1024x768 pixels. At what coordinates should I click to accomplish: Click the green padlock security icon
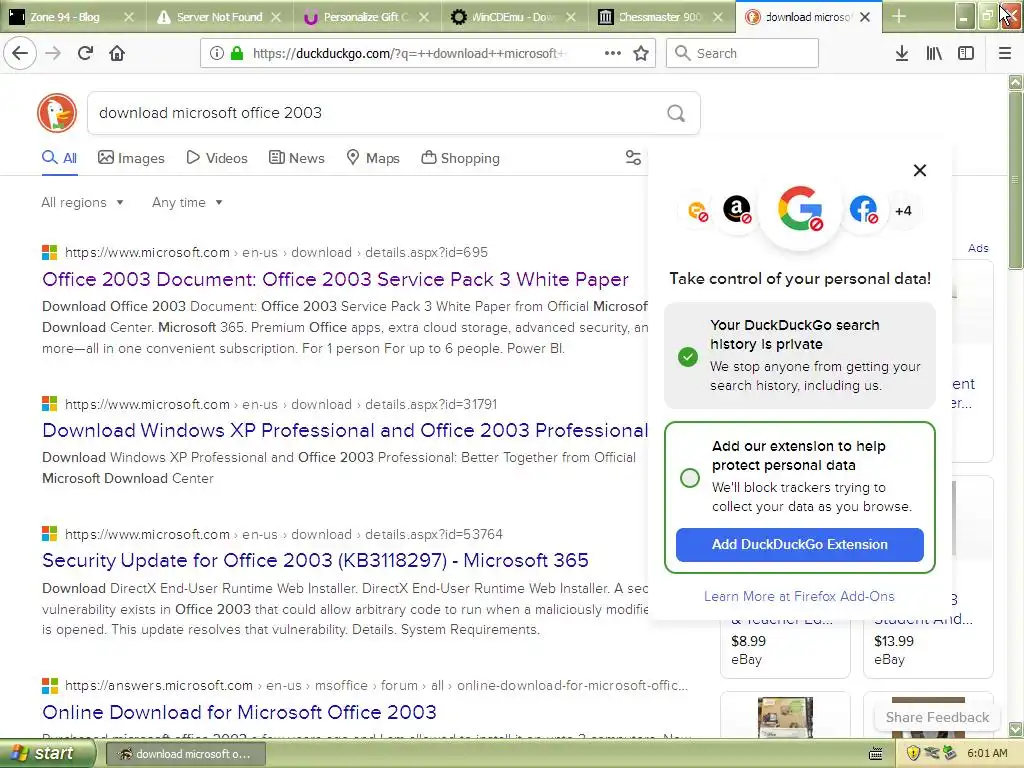coord(236,53)
